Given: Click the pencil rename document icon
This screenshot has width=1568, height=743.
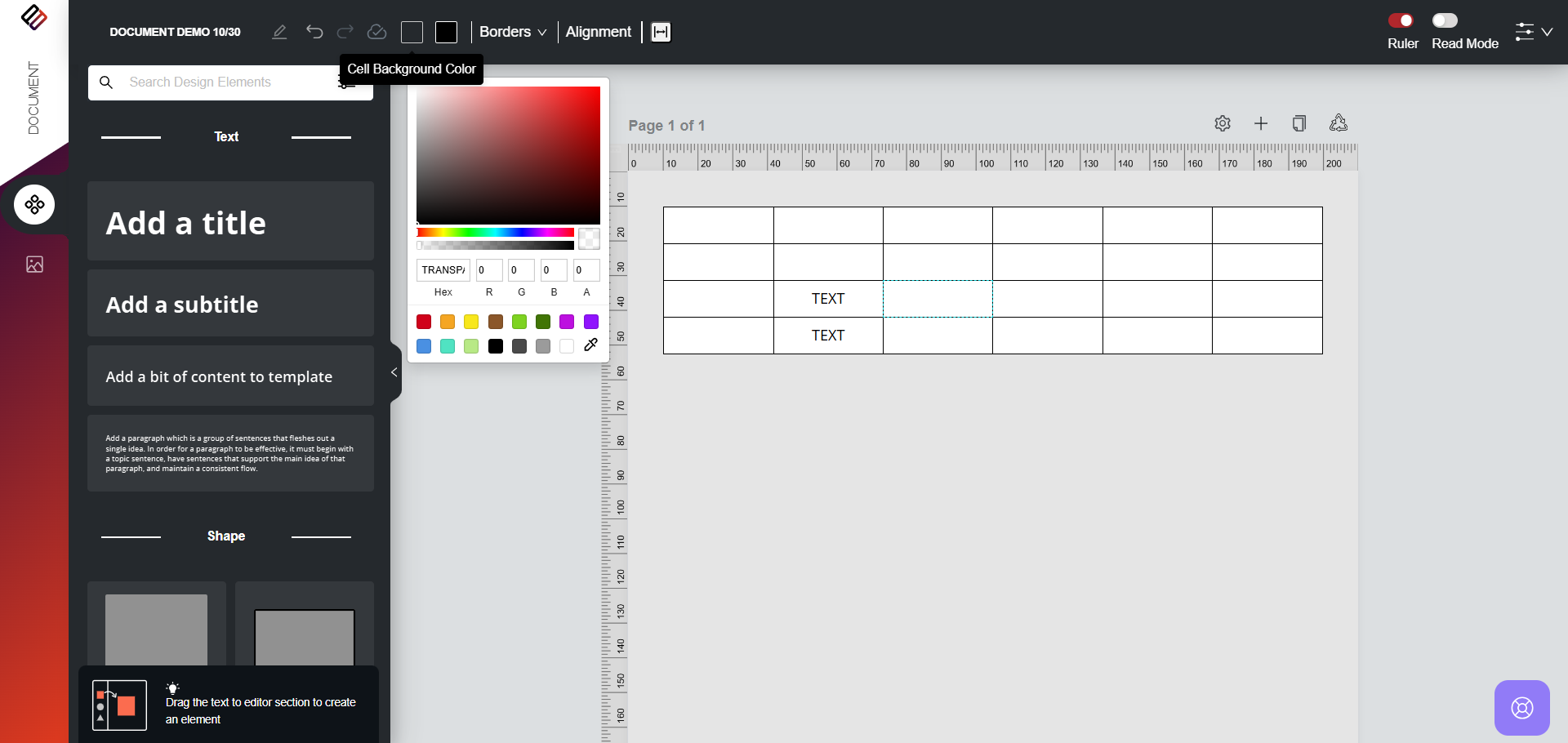Looking at the screenshot, I should [x=279, y=32].
